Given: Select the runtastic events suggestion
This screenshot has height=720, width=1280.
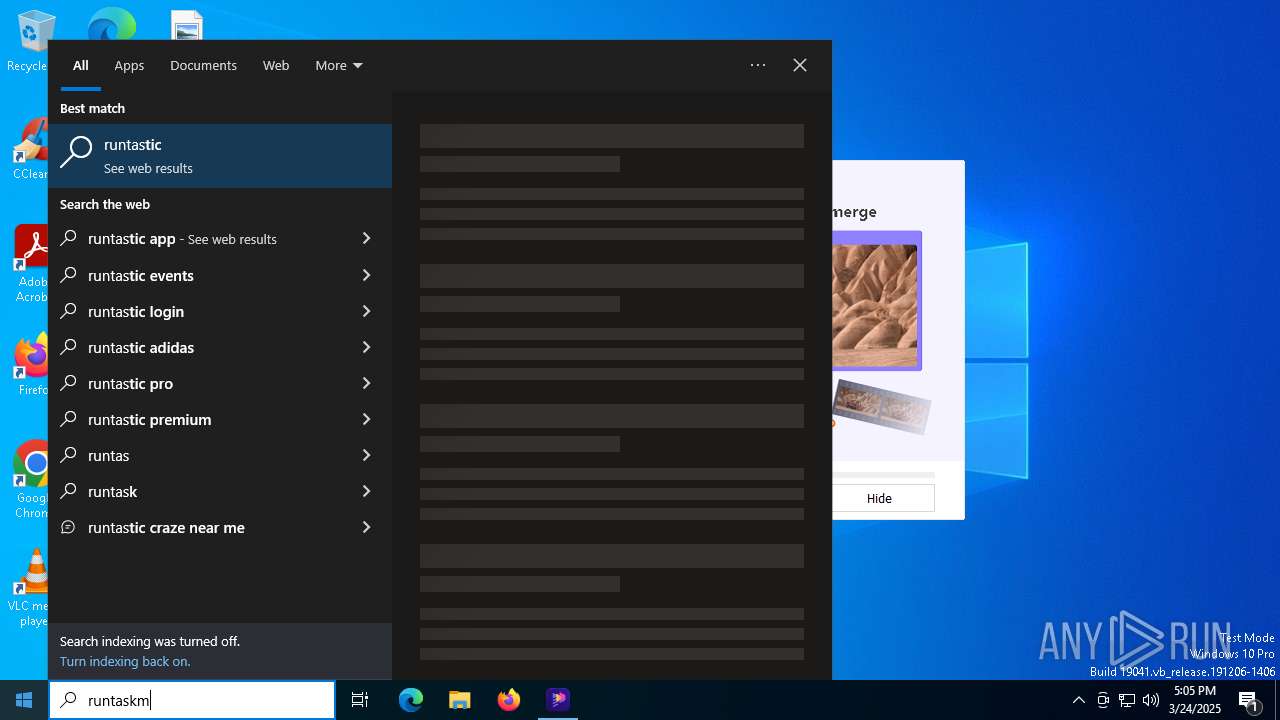Looking at the screenshot, I should (200, 275).
